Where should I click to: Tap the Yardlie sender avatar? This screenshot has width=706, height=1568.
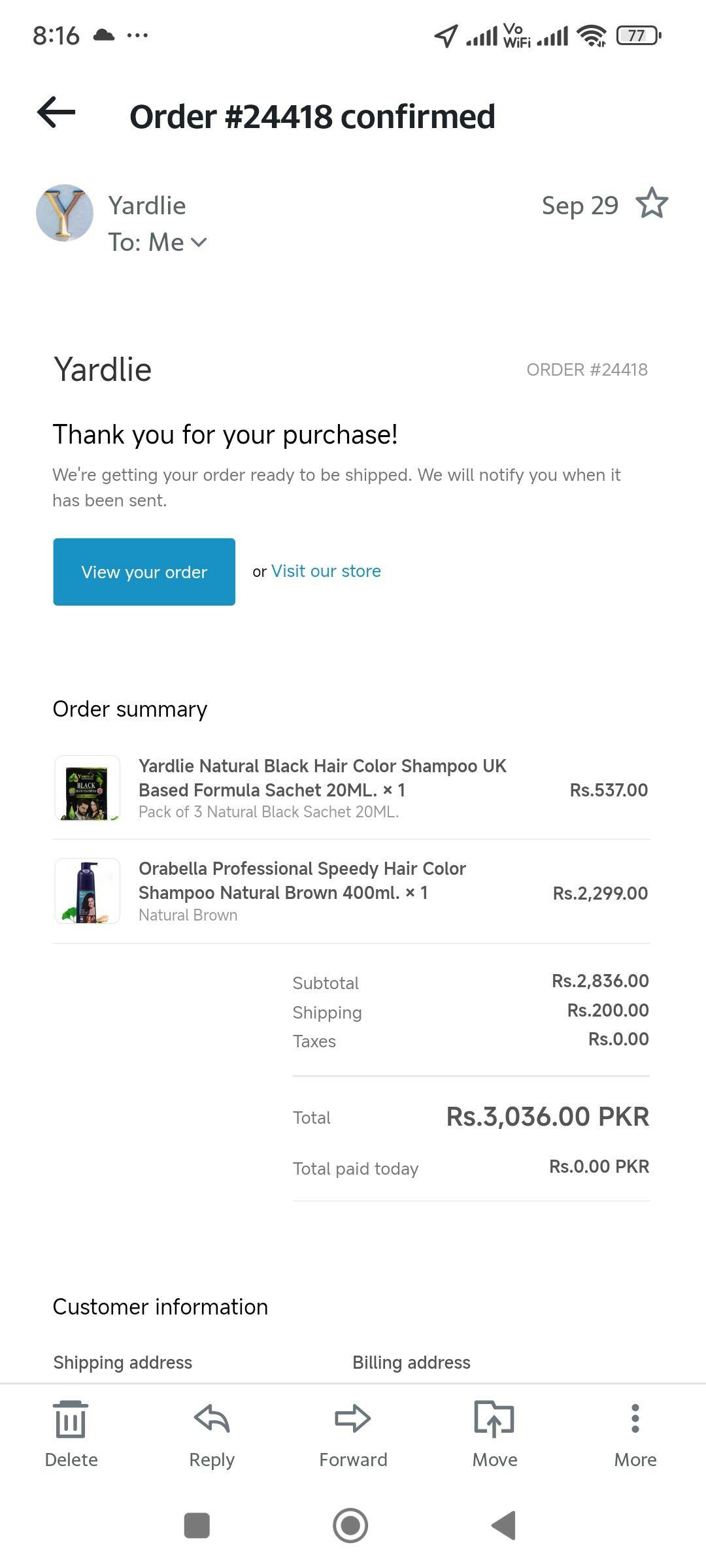pyautogui.click(x=64, y=213)
